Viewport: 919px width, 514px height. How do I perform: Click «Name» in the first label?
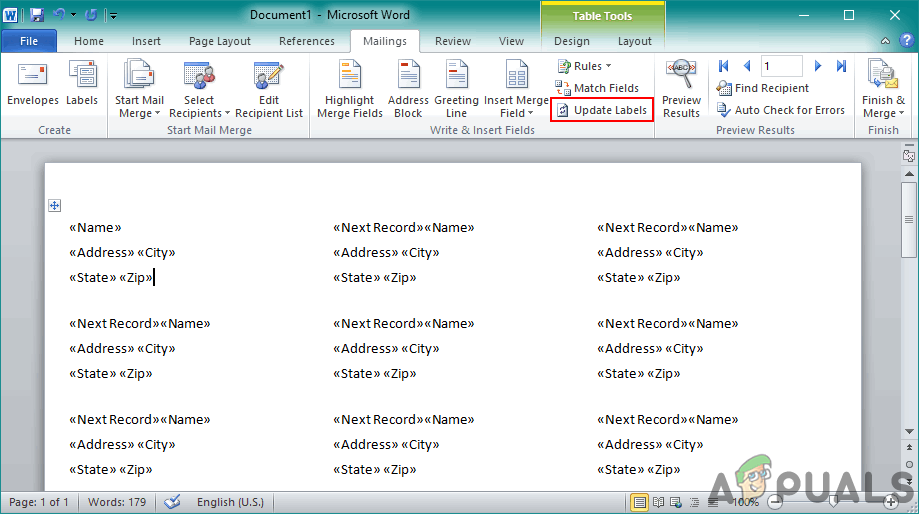pyautogui.click(x=95, y=227)
